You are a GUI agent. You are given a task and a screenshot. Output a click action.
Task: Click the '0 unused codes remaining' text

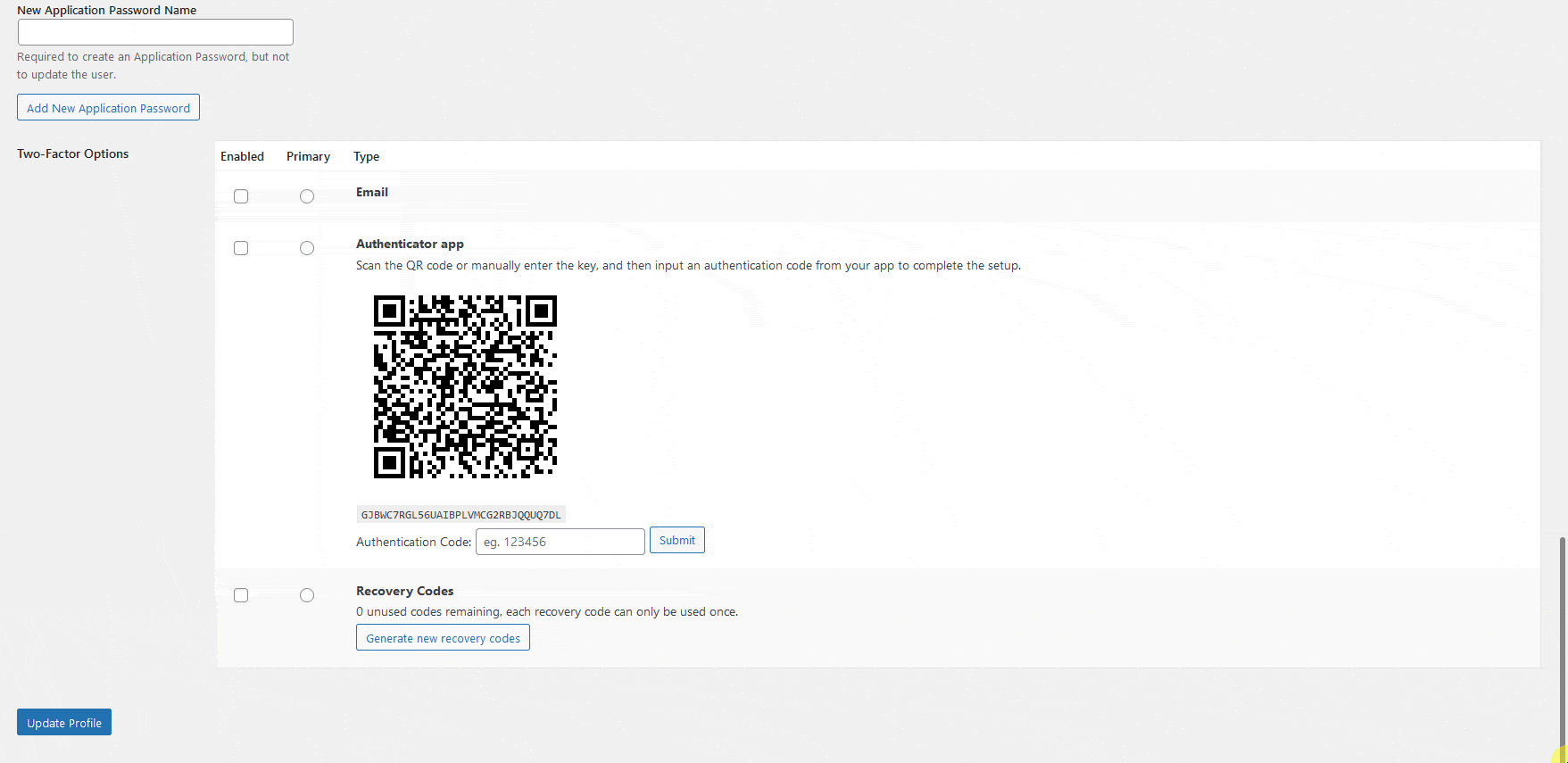pyautogui.click(x=547, y=611)
